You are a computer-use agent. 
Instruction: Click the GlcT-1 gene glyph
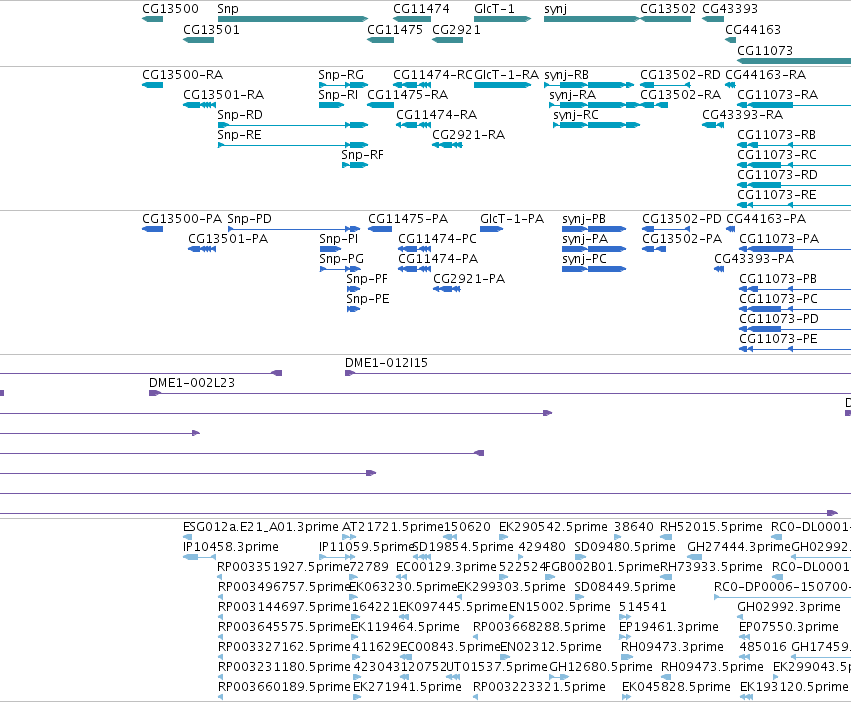(502, 19)
